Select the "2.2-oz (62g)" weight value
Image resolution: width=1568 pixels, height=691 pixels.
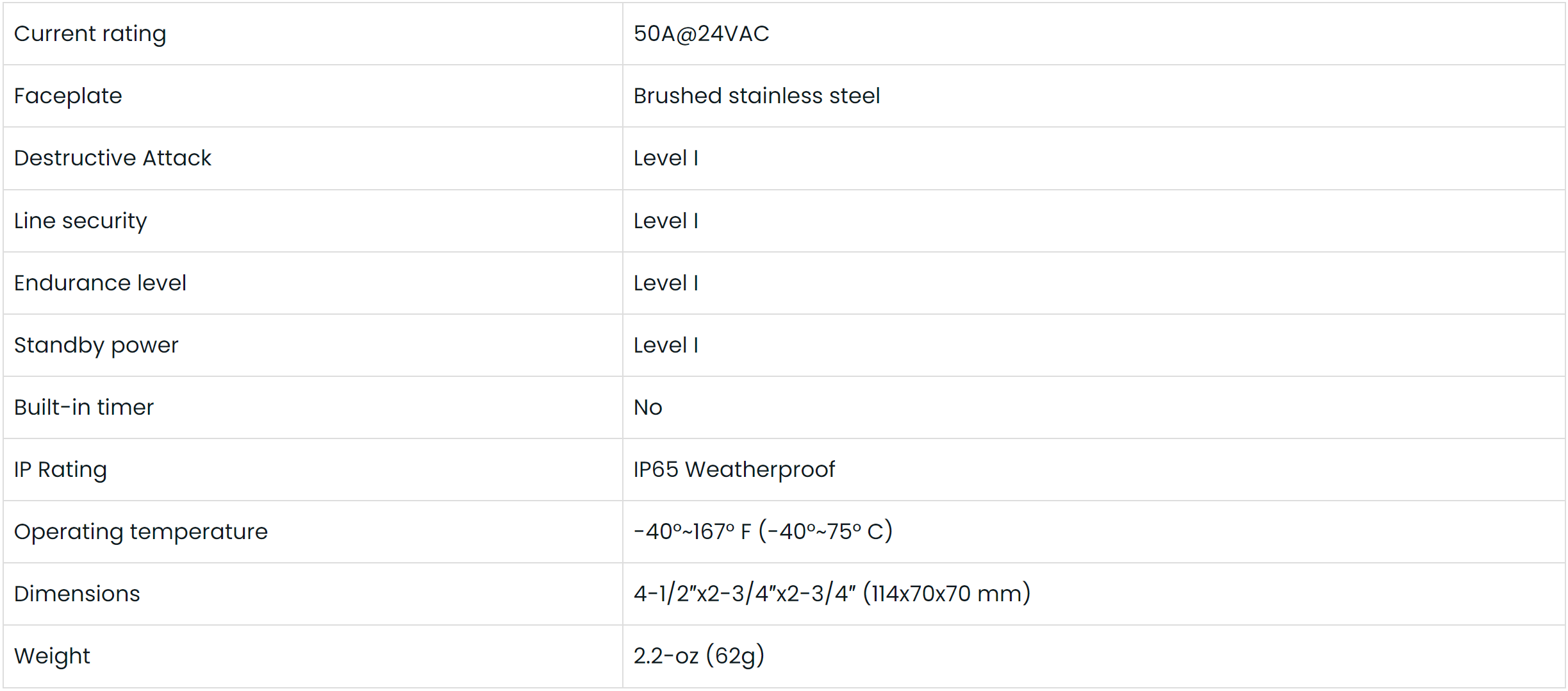(x=698, y=656)
